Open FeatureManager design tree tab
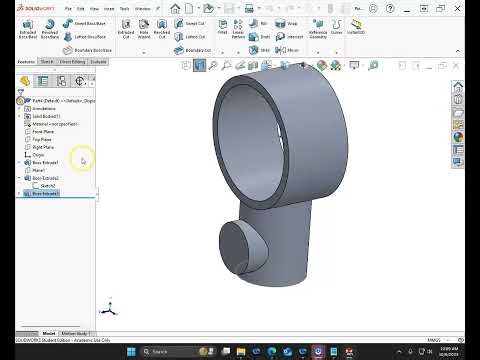Screen dimensions: 480x360 [25, 81]
